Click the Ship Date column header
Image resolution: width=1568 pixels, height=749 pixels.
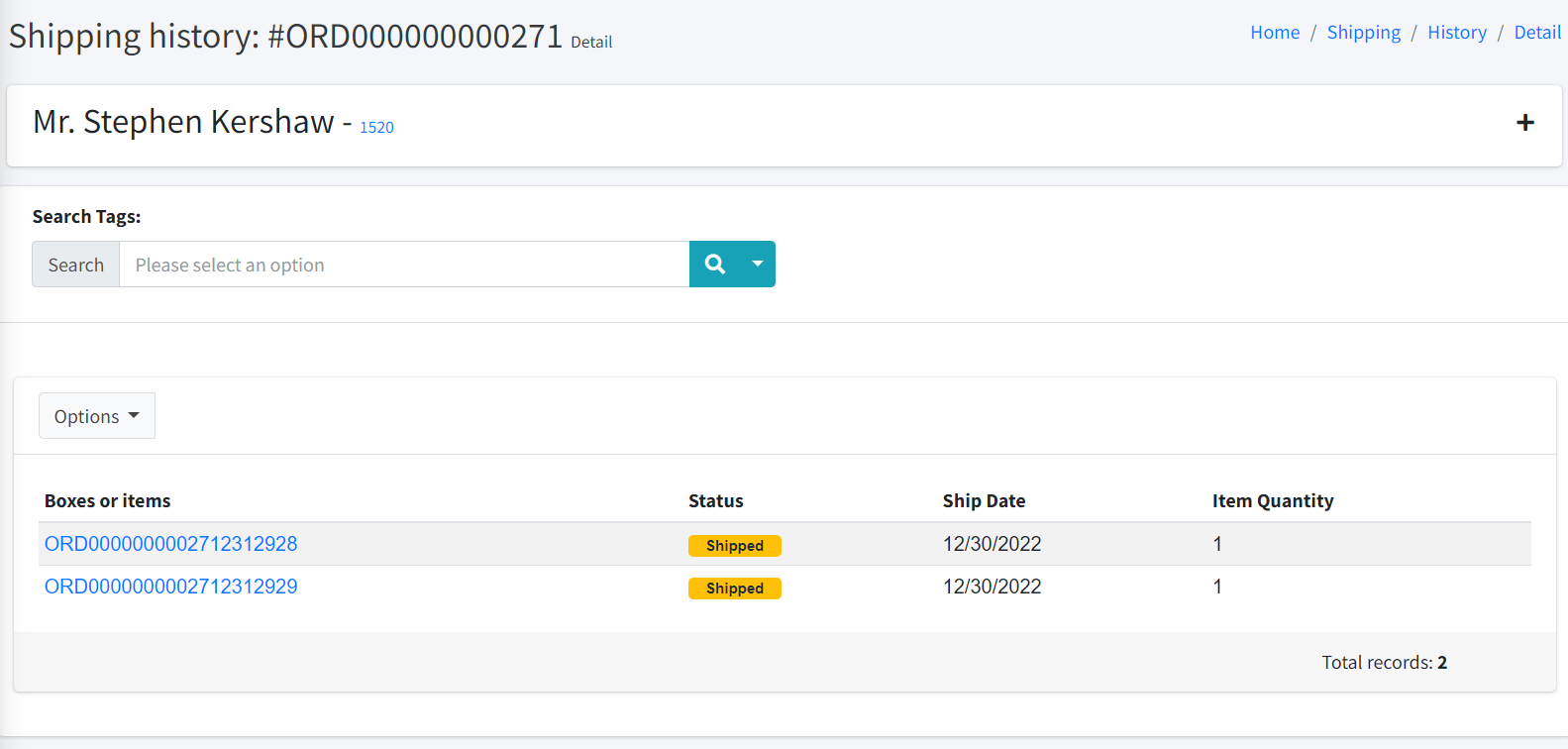click(x=984, y=501)
